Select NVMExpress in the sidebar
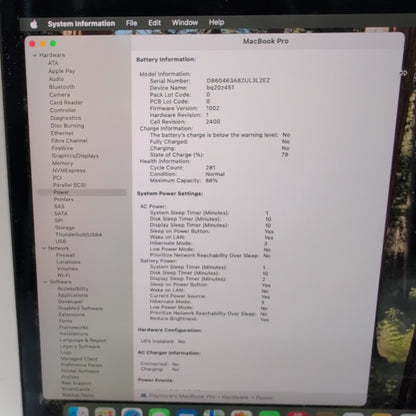The height and width of the screenshot is (416, 416). (69, 170)
